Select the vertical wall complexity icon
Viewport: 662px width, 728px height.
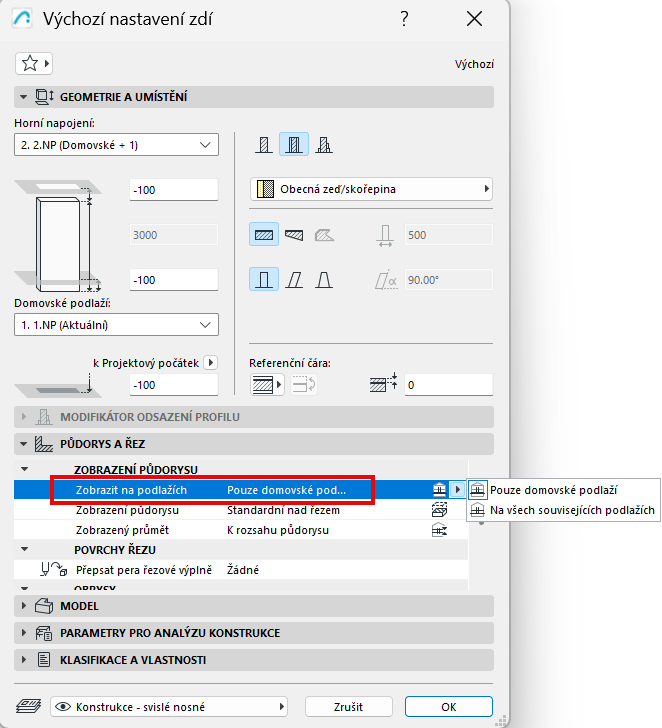click(x=264, y=280)
